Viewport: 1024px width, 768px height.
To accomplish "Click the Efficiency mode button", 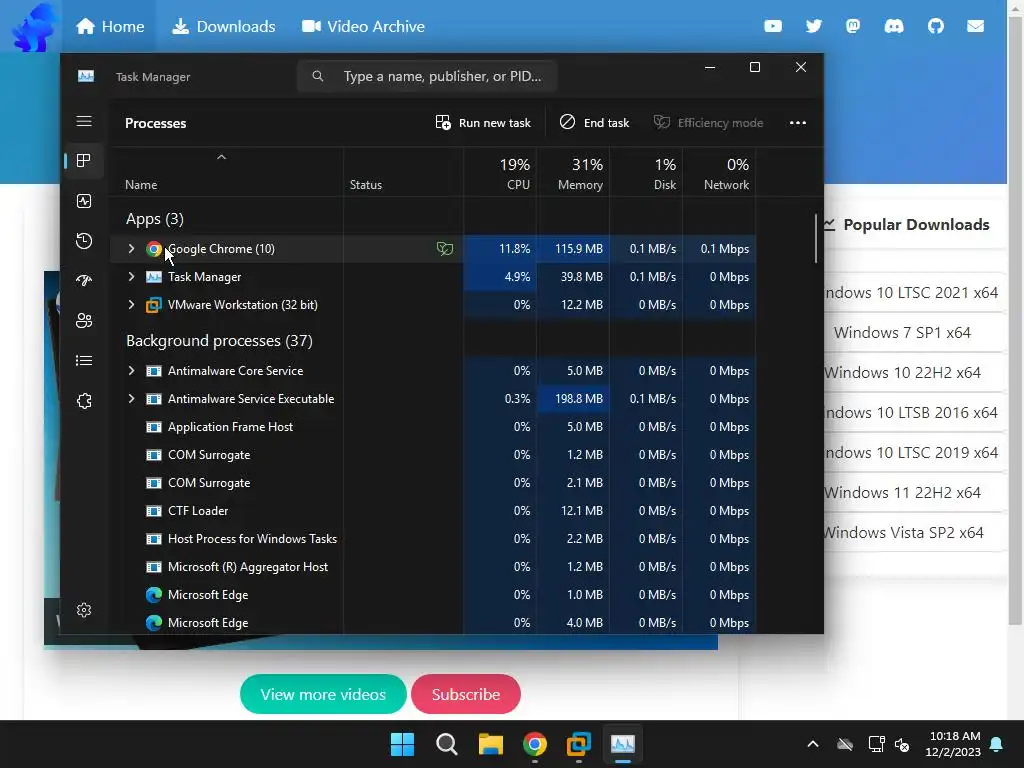I will (709, 123).
